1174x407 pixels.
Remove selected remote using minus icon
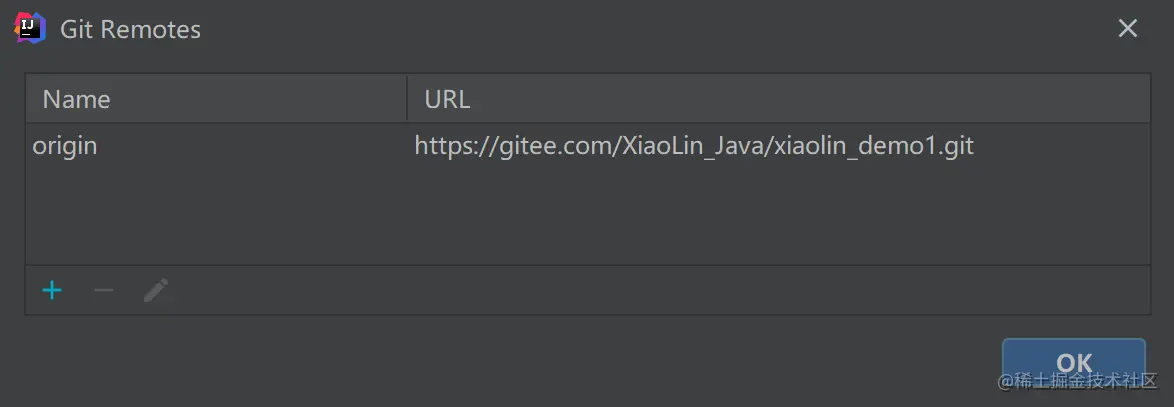click(103, 290)
